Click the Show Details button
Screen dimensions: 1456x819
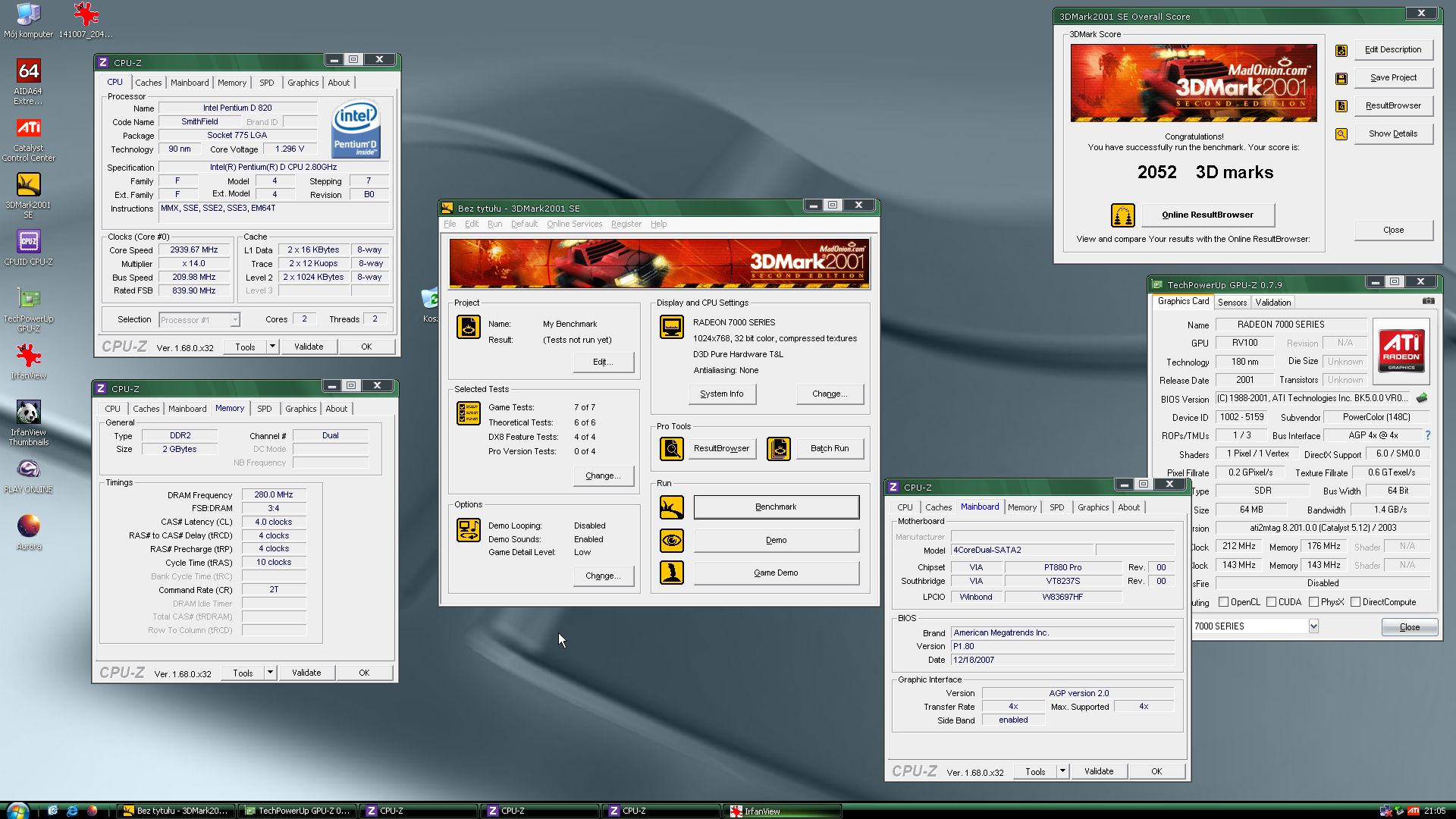pos(1393,134)
